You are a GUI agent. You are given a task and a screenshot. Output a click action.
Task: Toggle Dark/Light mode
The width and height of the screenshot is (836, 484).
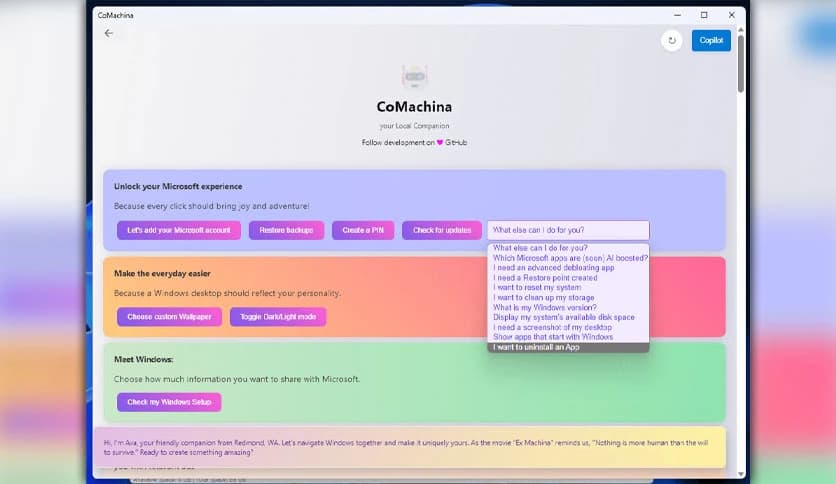[278, 317]
